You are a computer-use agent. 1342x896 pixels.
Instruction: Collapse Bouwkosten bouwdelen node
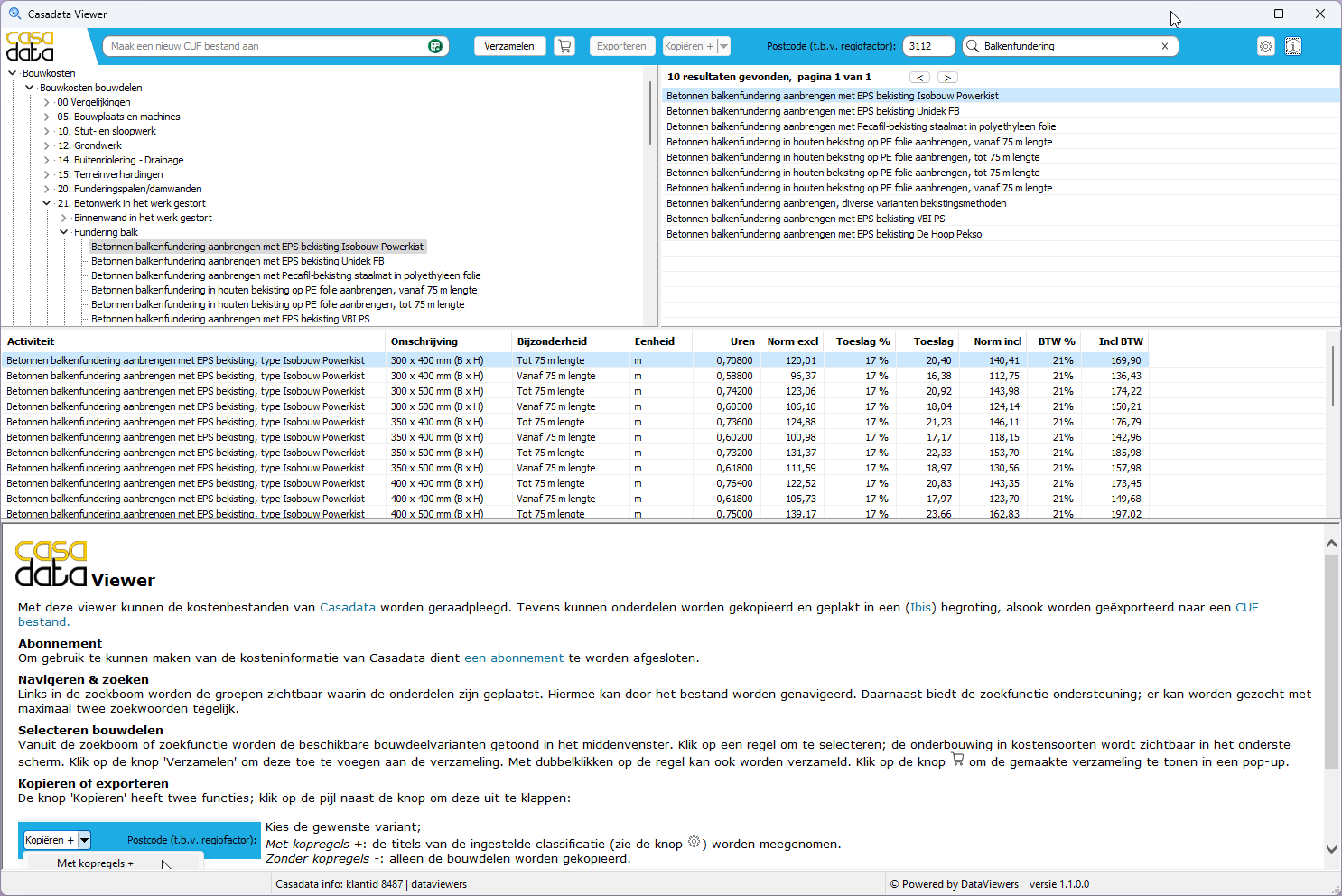(x=30, y=88)
